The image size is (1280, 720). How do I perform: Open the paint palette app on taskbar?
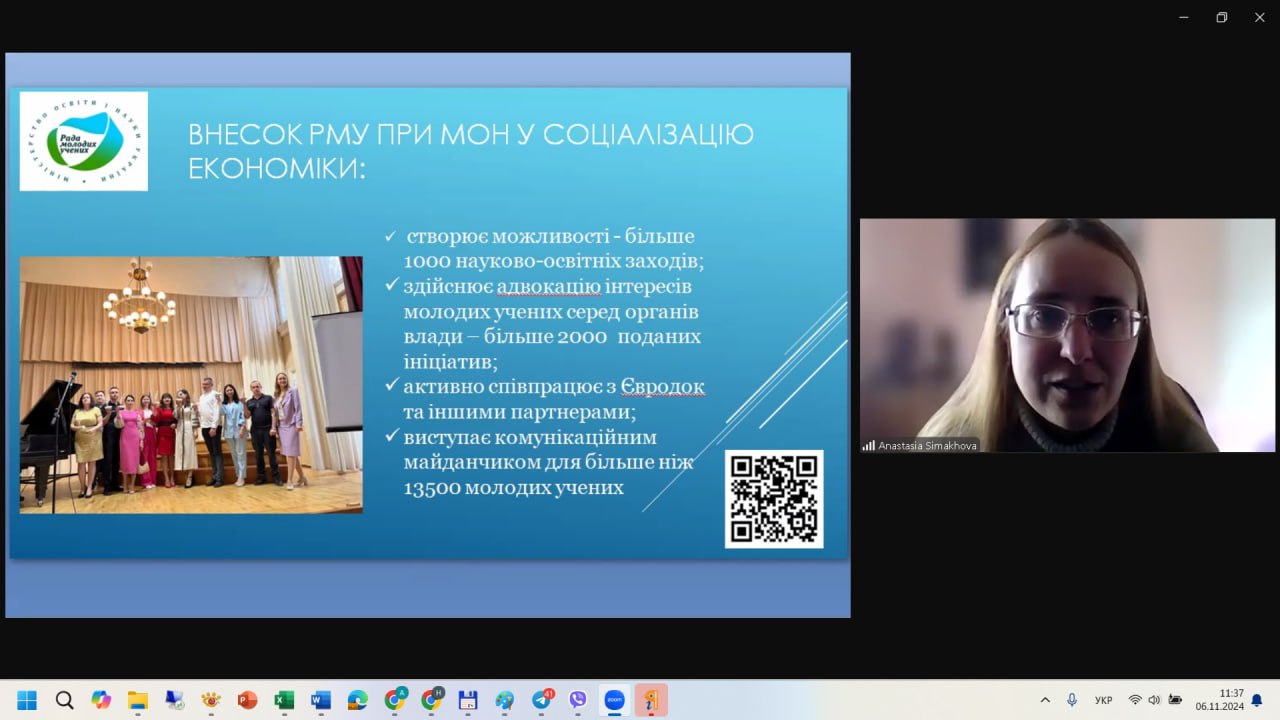tap(505, 700)
